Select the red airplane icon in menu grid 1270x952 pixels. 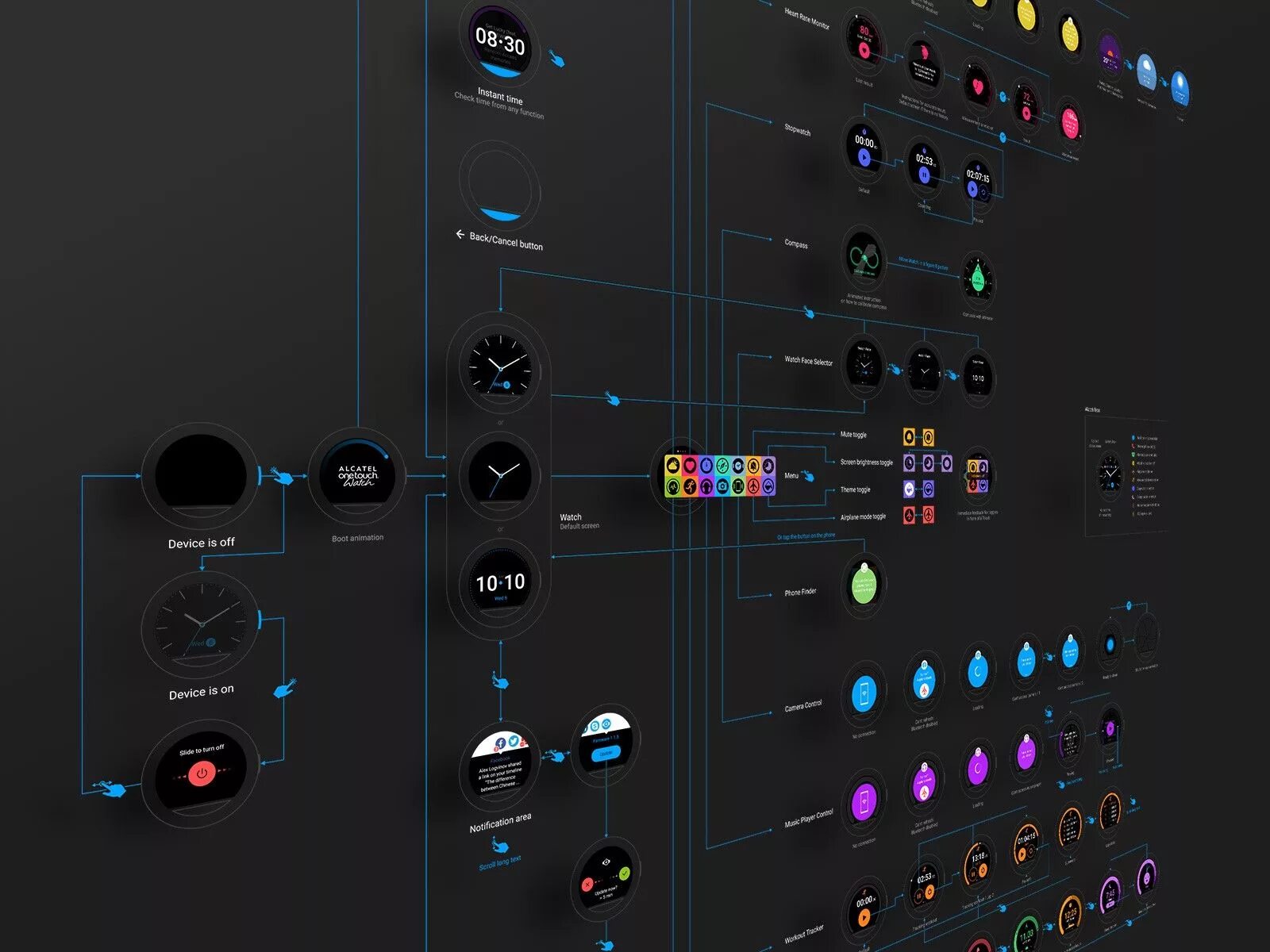(753, 486)
